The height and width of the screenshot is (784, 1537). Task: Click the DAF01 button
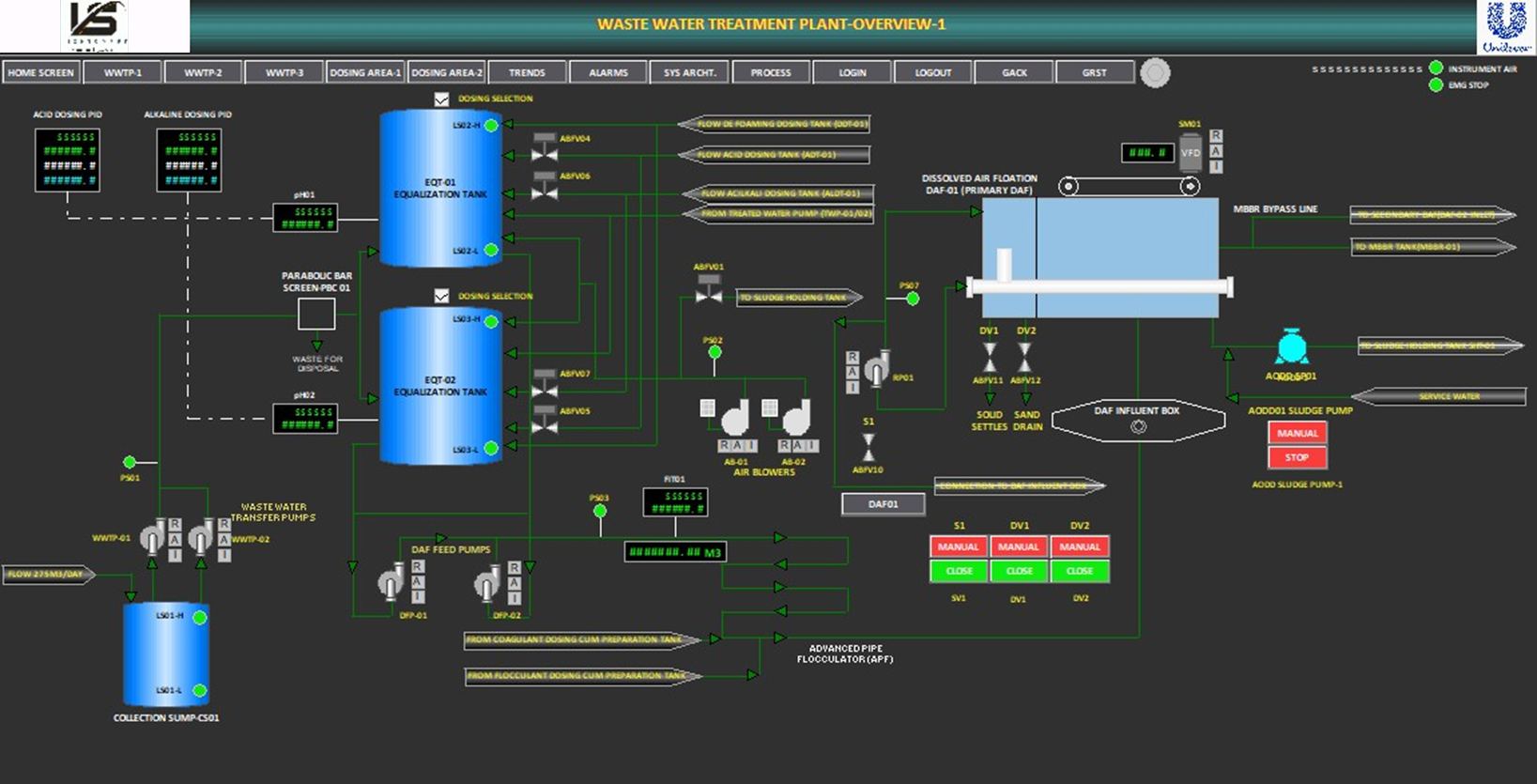pyautogui.click(x=883, y=504)
